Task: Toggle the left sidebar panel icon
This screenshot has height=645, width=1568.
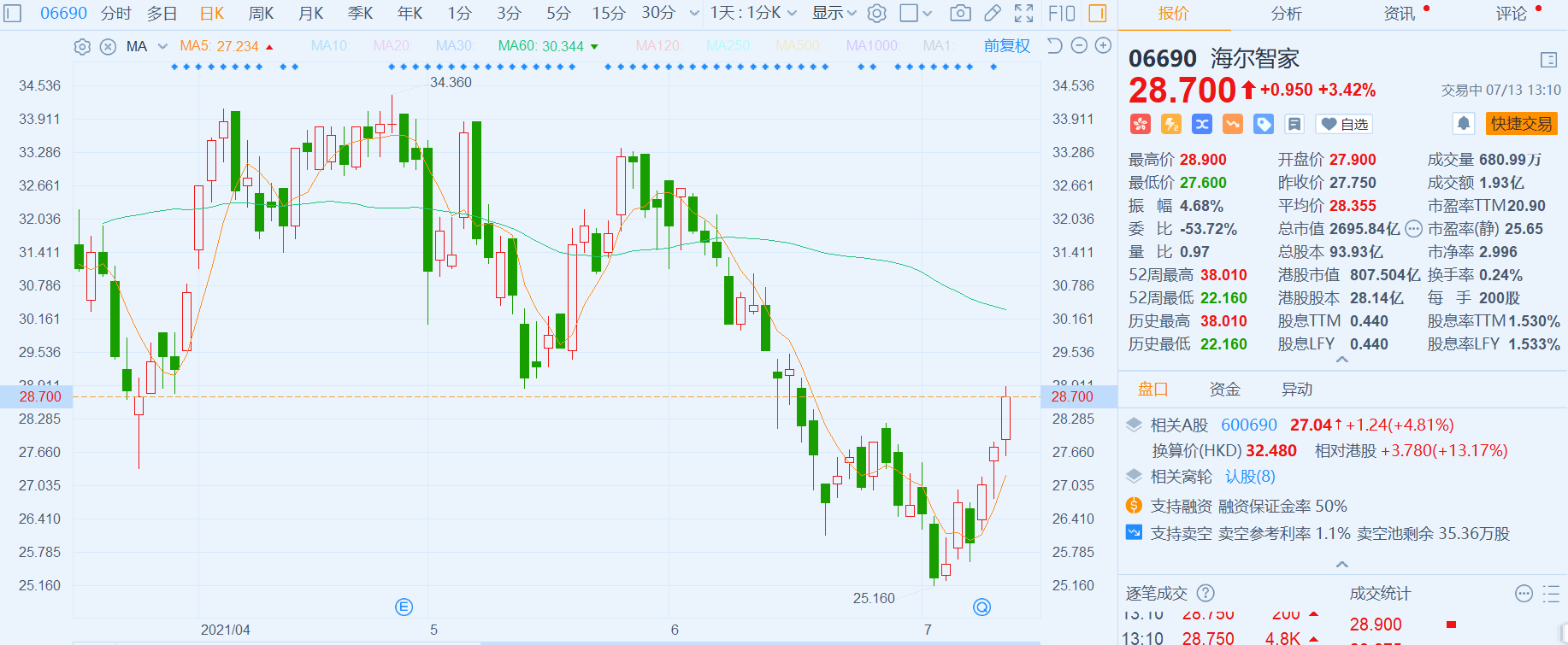Action: tap(11, 13)
